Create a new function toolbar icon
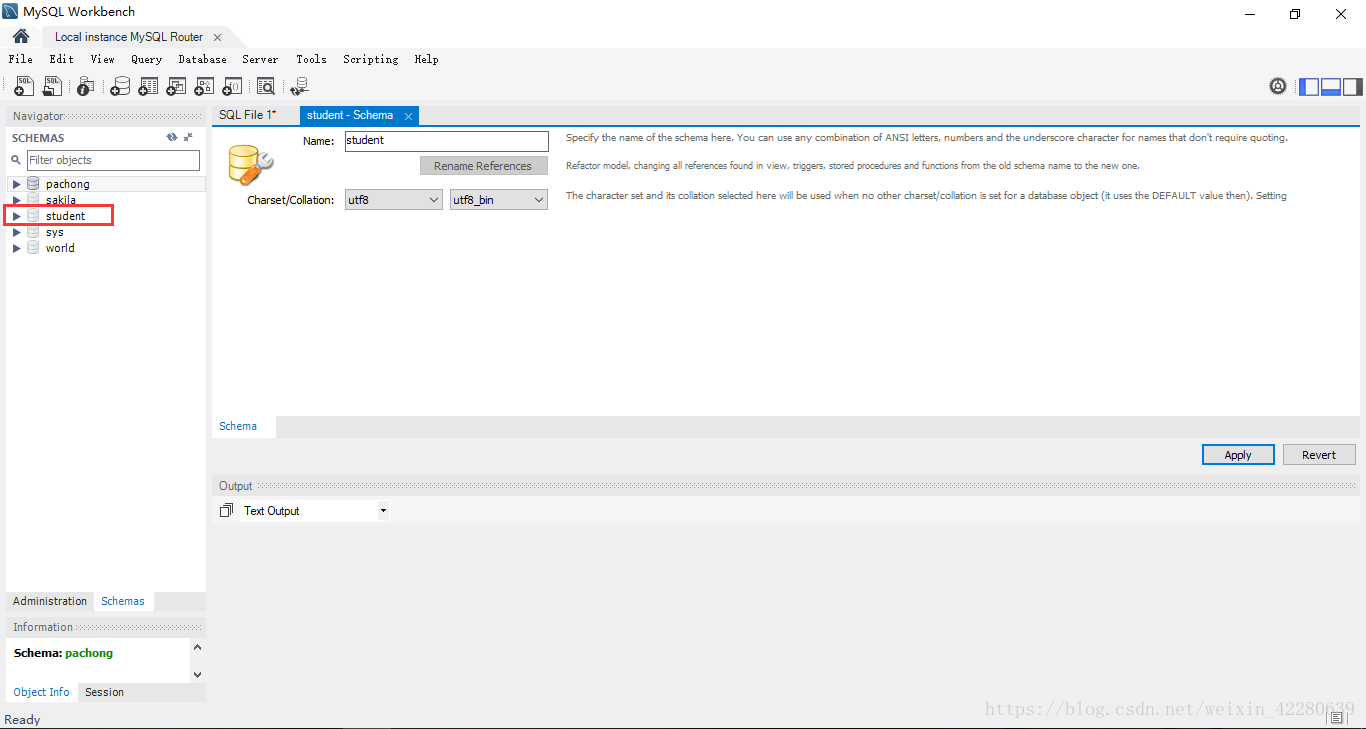This screenshot has width=1366, height=729. coord(232,86)
